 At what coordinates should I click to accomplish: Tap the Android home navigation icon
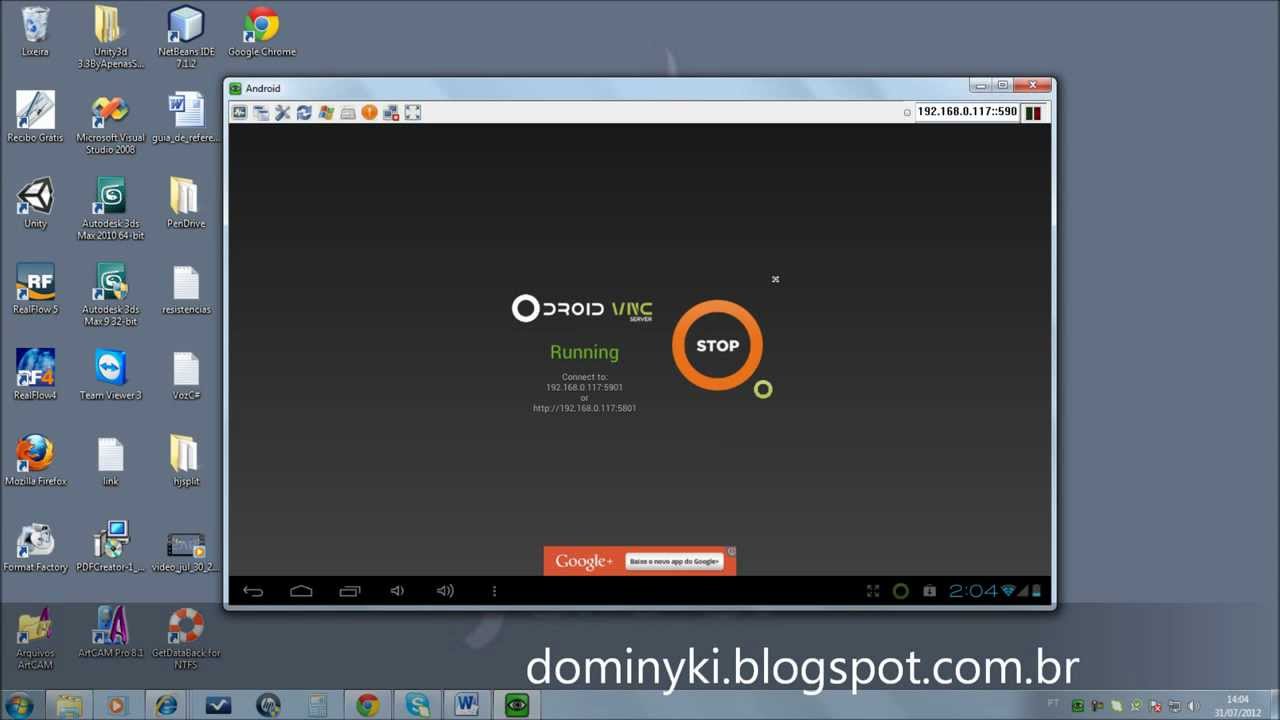301,591
